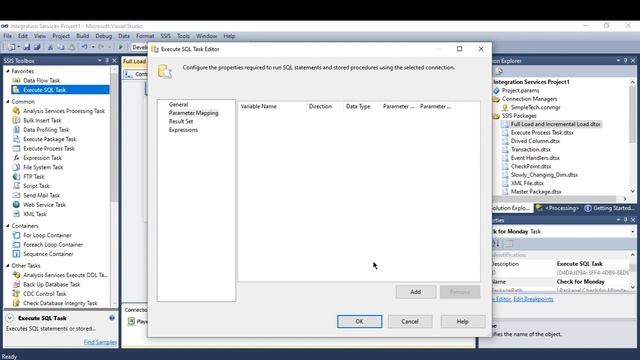Click the Variable Name column header

pos(272,107)
